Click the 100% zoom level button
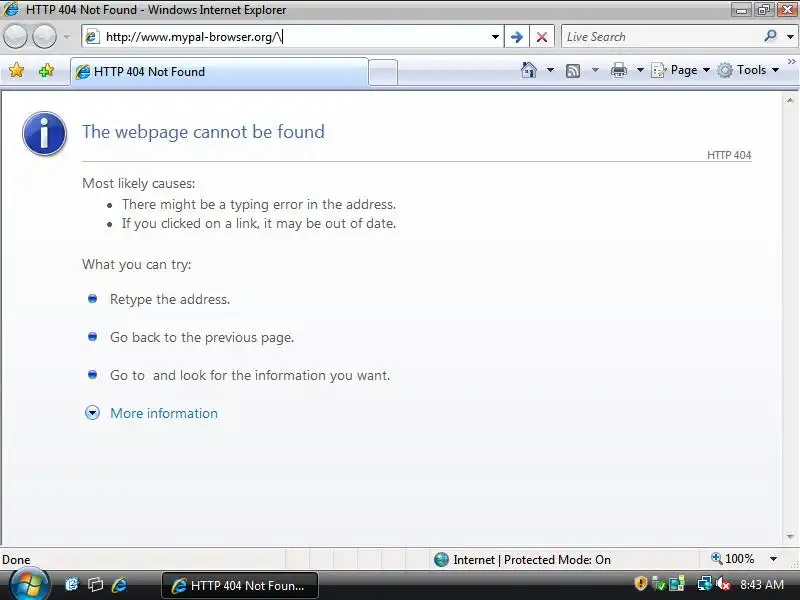Viewport: 800px width, 600px height. (x=733, y=559)
